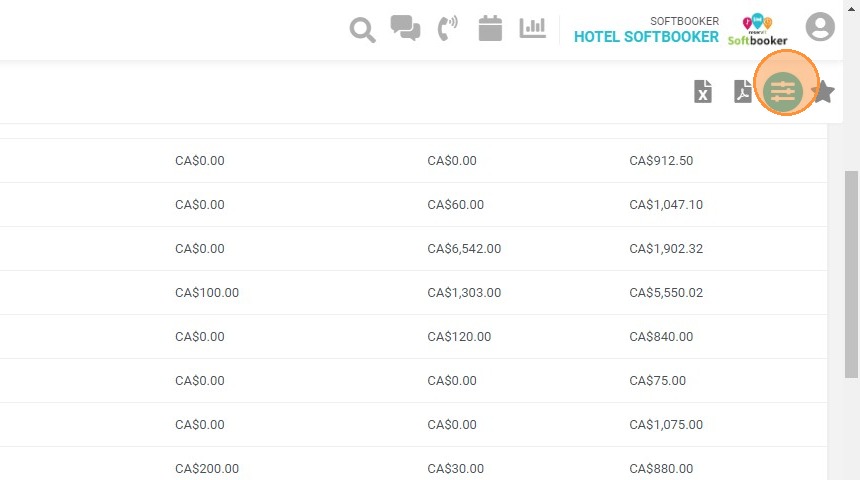Image resolution: width=860 pixels, height=480 pixels.
Task: Select the CA$5,550.02 cell
Action: pos(666,292)
